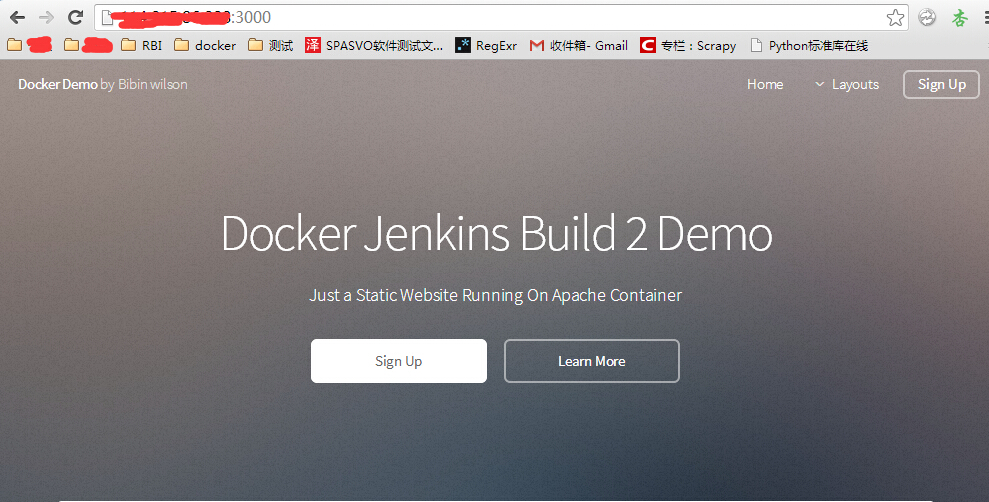
Task: Click the page icon in address bar
Action: 107,18
